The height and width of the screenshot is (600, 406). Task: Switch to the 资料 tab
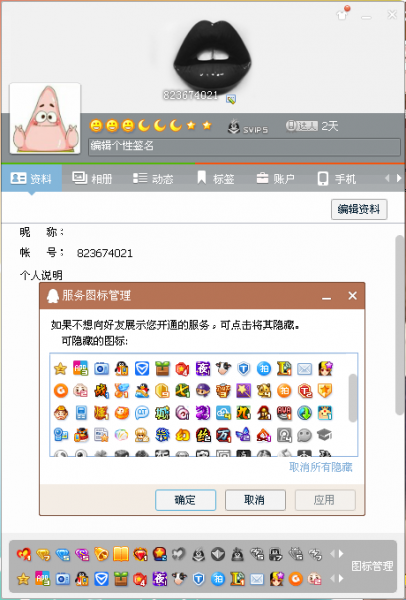[31, 178]
